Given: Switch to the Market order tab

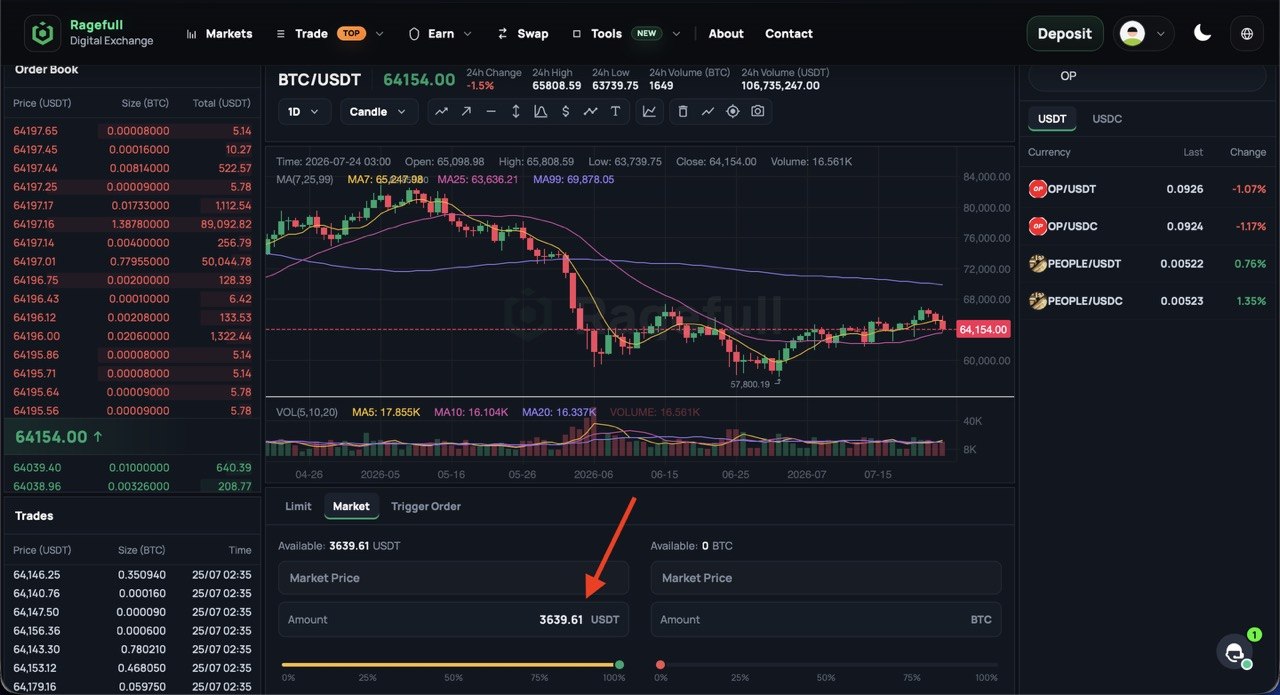Looking at the screenshot, I should click(351, 506).
